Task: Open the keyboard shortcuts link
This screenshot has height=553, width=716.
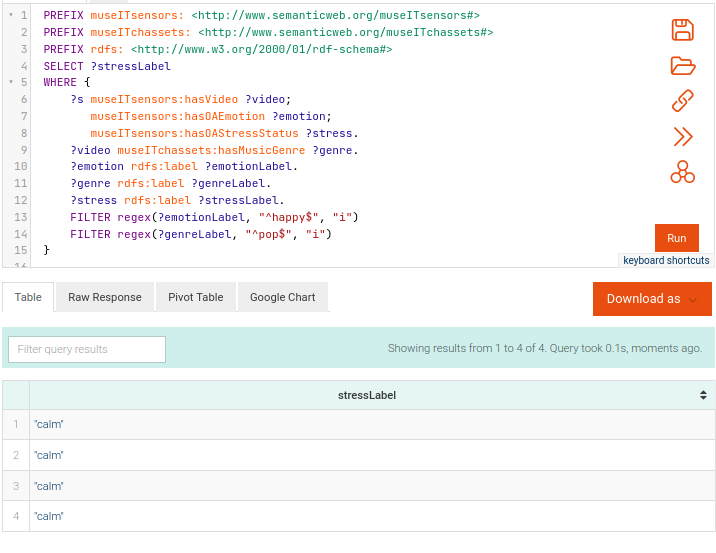Action: (666, 260)
